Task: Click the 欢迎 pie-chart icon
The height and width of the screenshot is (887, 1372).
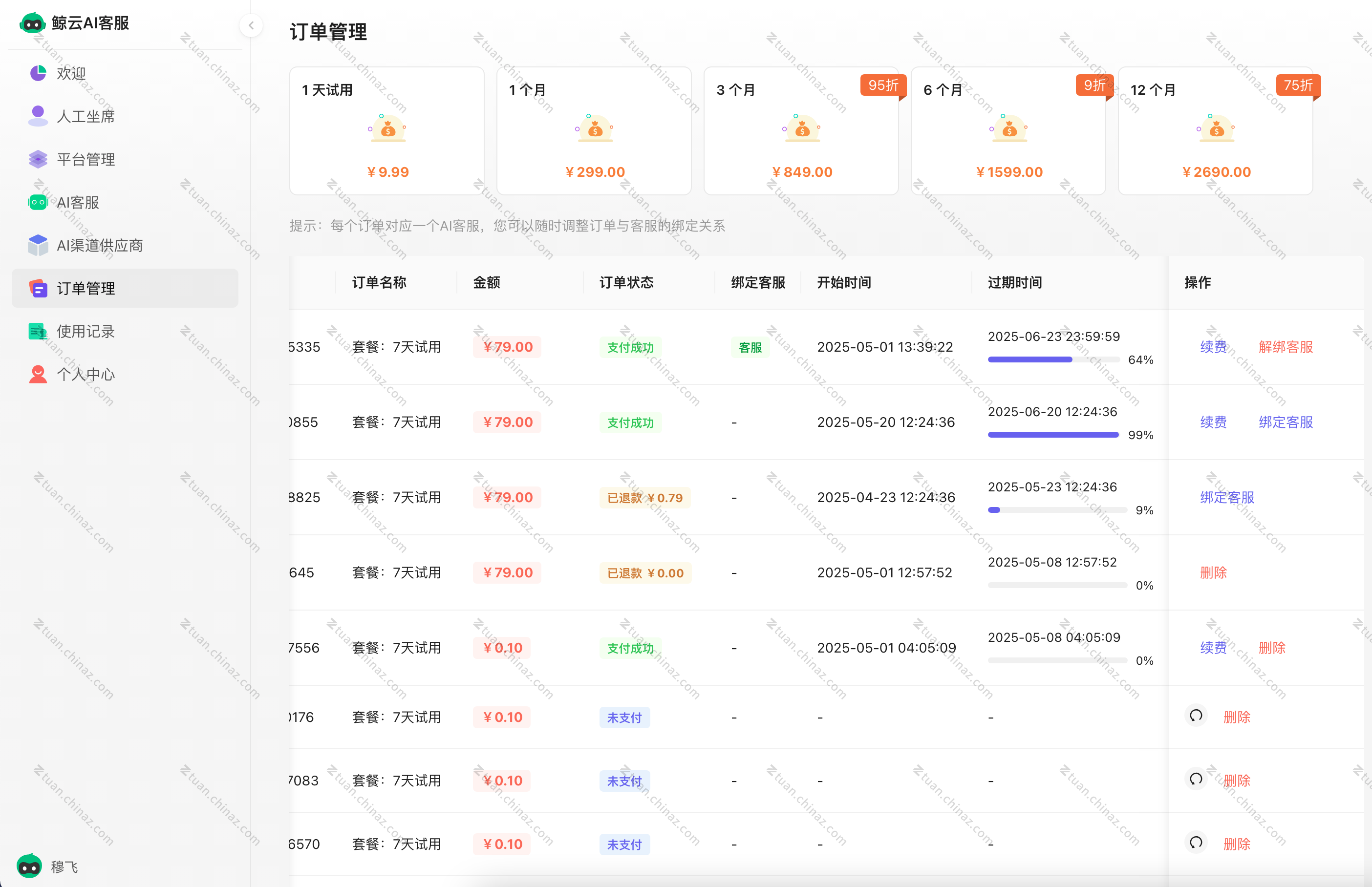Action: (x=38, y=73)
